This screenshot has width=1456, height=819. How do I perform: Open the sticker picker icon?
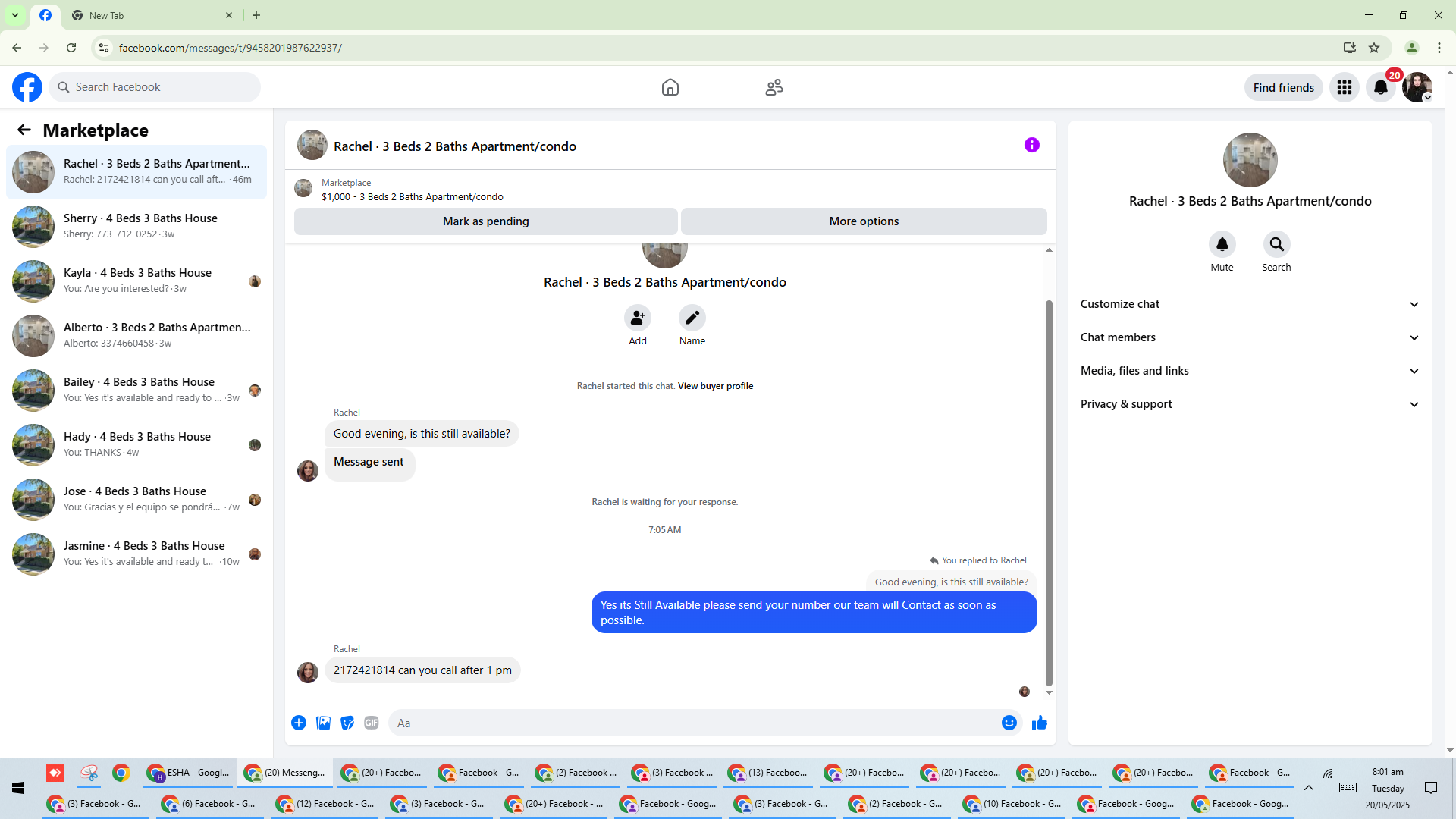pos(347,723)
